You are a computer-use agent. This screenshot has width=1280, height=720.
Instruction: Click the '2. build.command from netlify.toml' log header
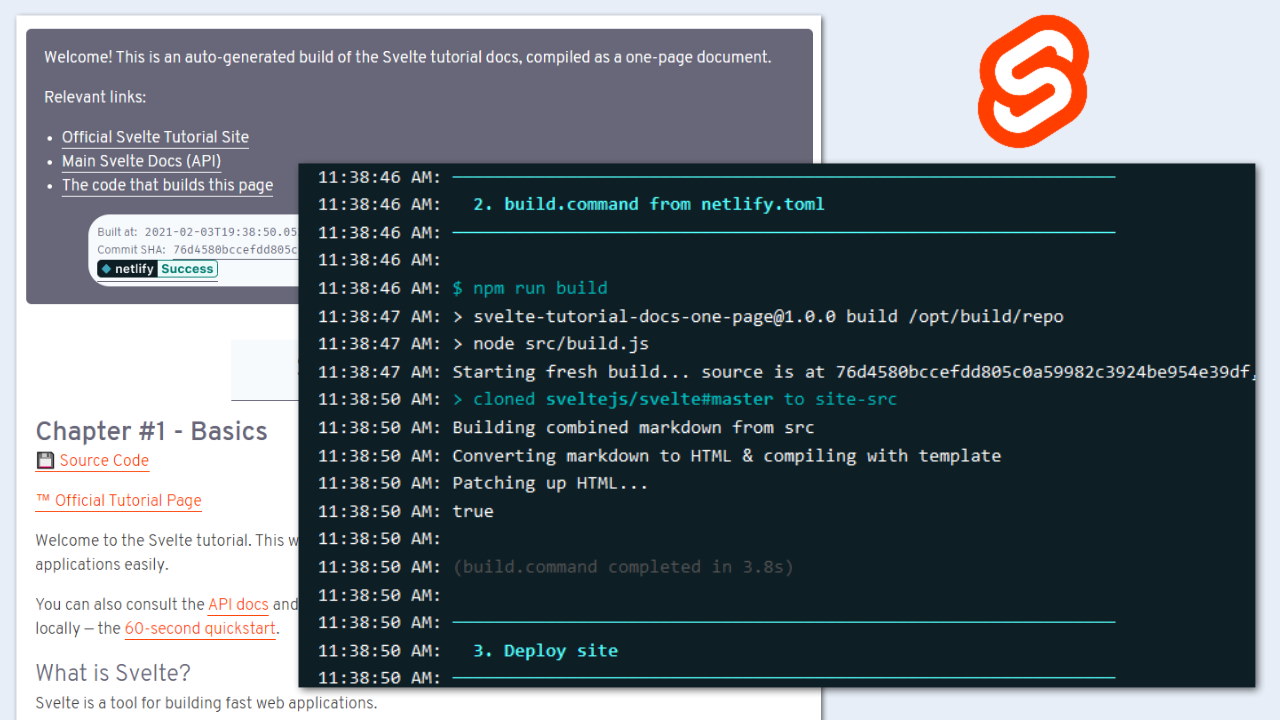point(648,204)
